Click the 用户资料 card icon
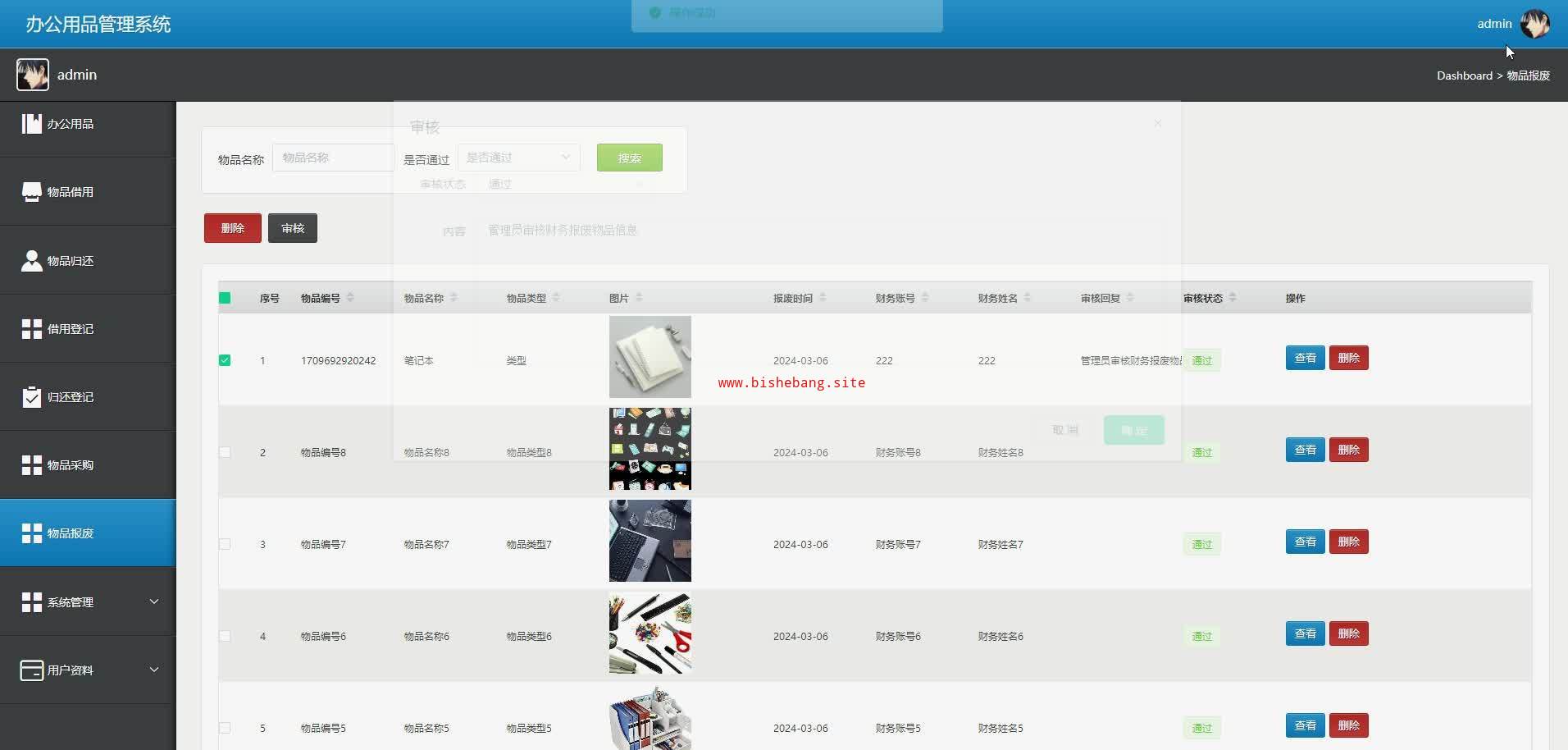The image size is (1568, 750). (31, 670)
